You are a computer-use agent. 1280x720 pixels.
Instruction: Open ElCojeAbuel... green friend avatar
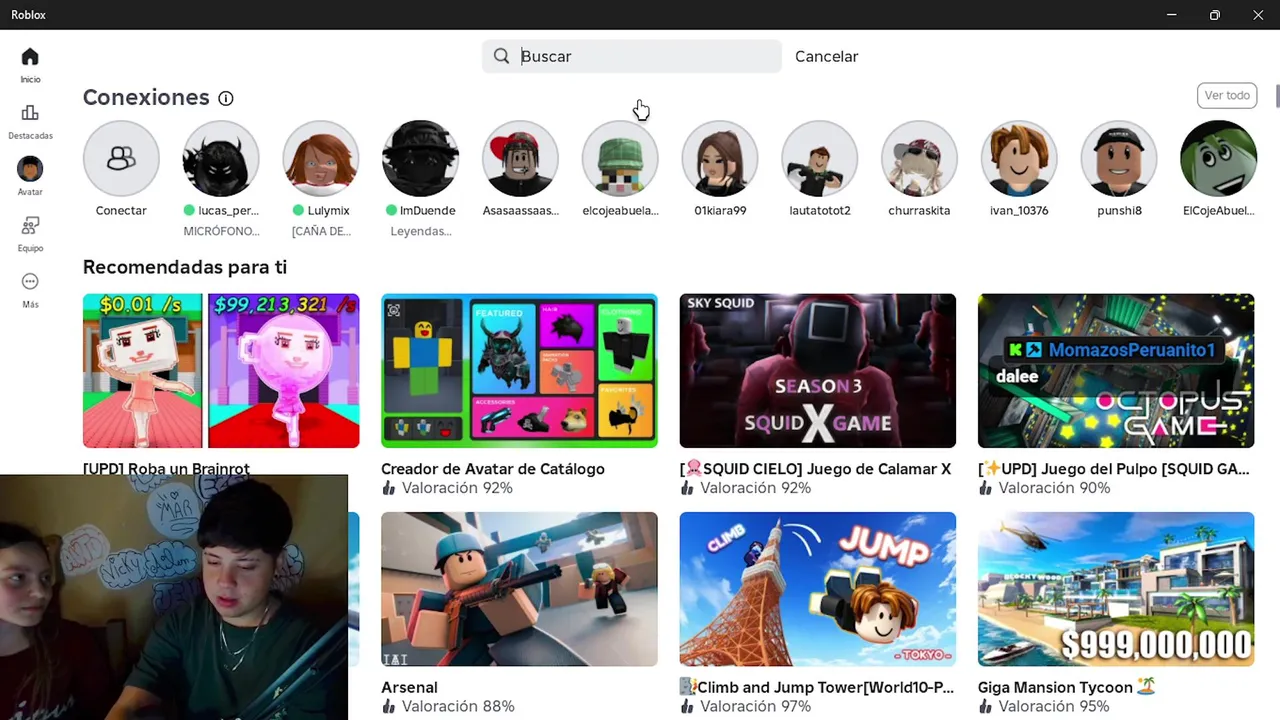click(1218, 158)
